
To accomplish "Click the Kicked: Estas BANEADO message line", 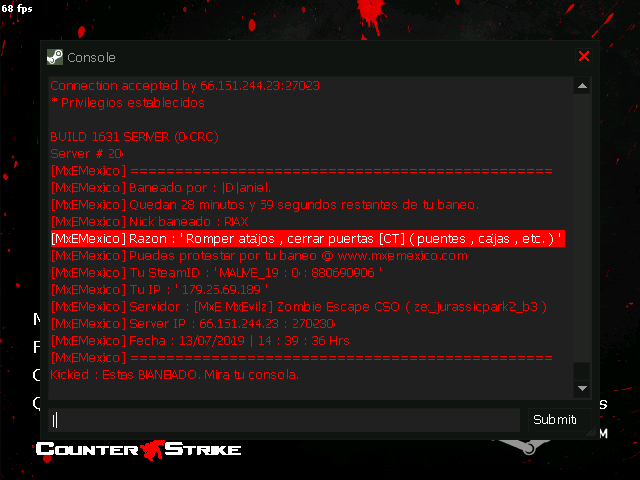I will pos(174,375).
